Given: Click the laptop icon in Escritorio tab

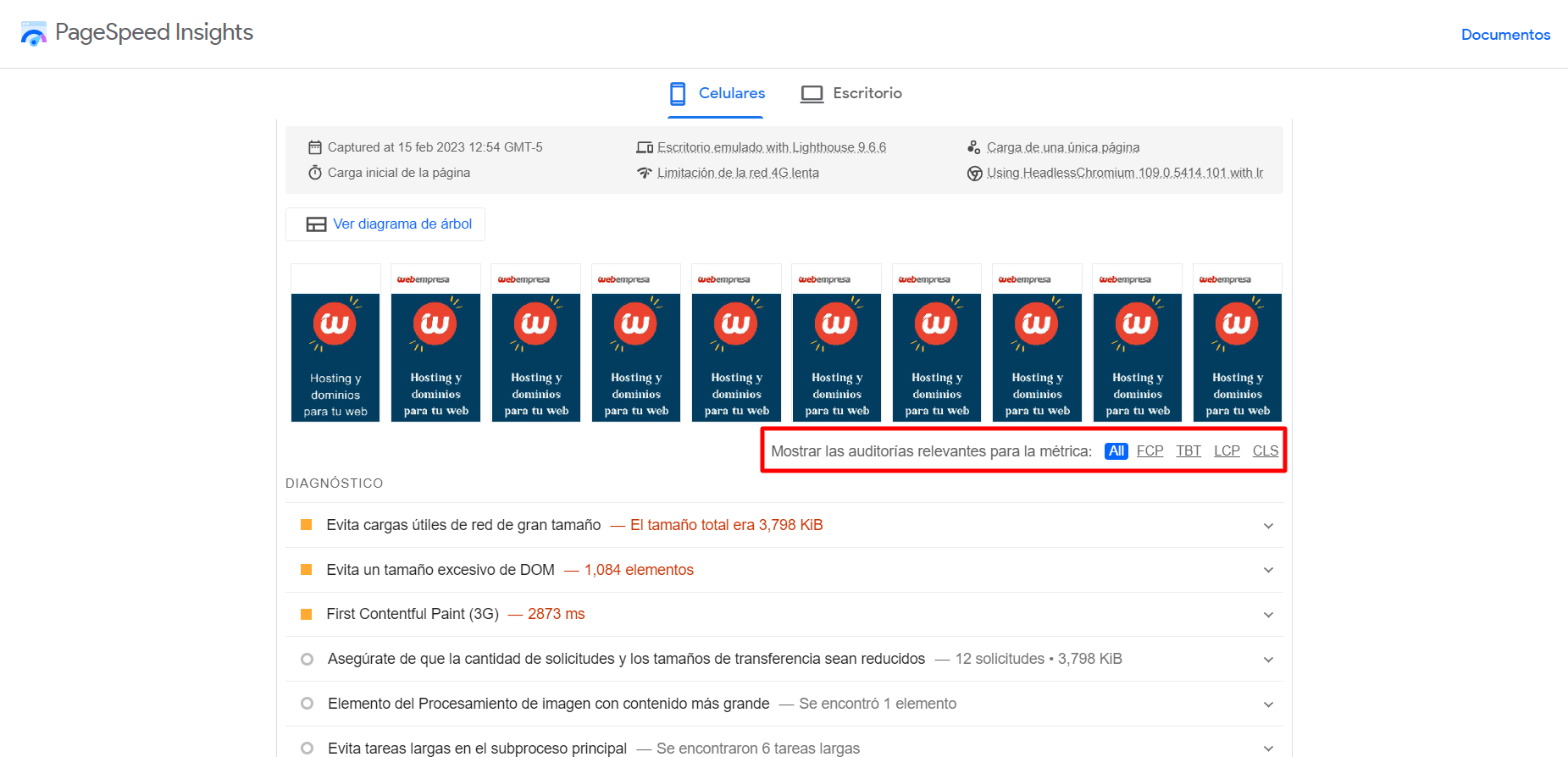Looking at the screenshot, I should 812,94.
